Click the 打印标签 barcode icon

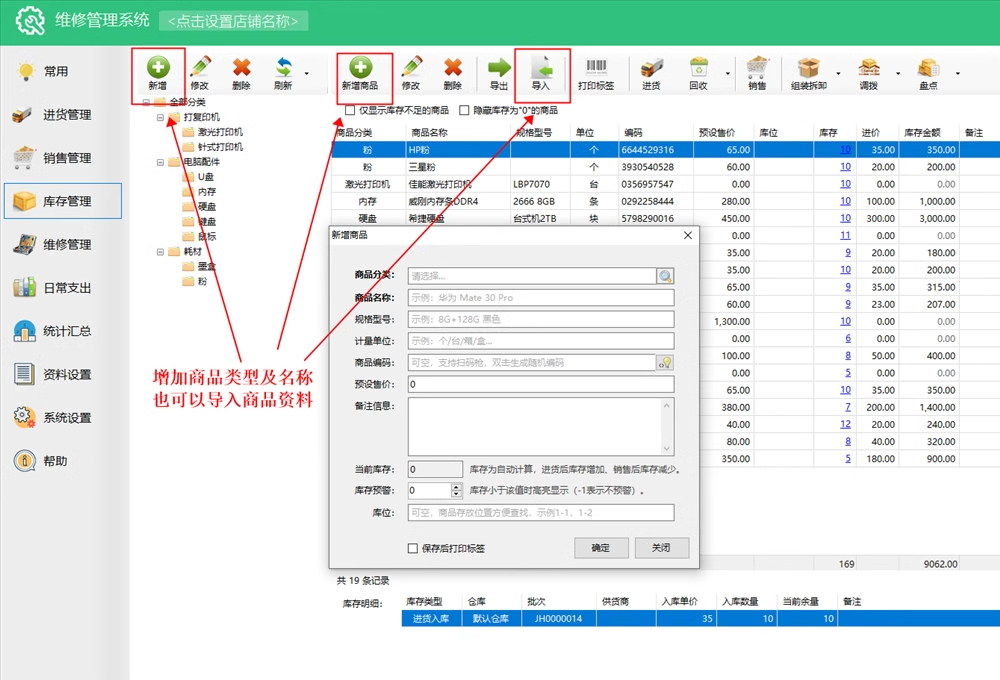596,66
